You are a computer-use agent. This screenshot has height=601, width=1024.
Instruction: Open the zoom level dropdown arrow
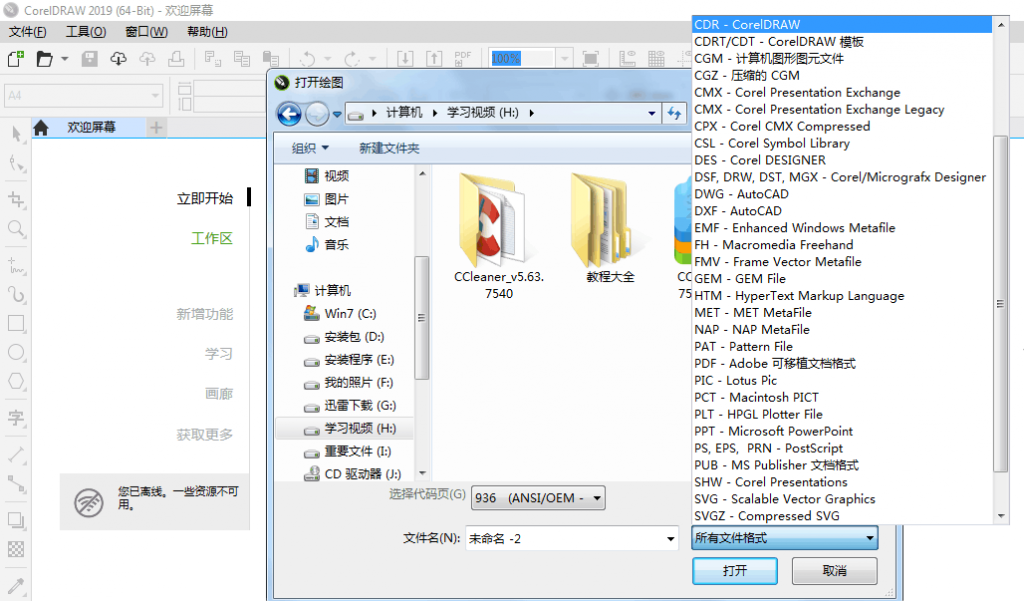564,59
